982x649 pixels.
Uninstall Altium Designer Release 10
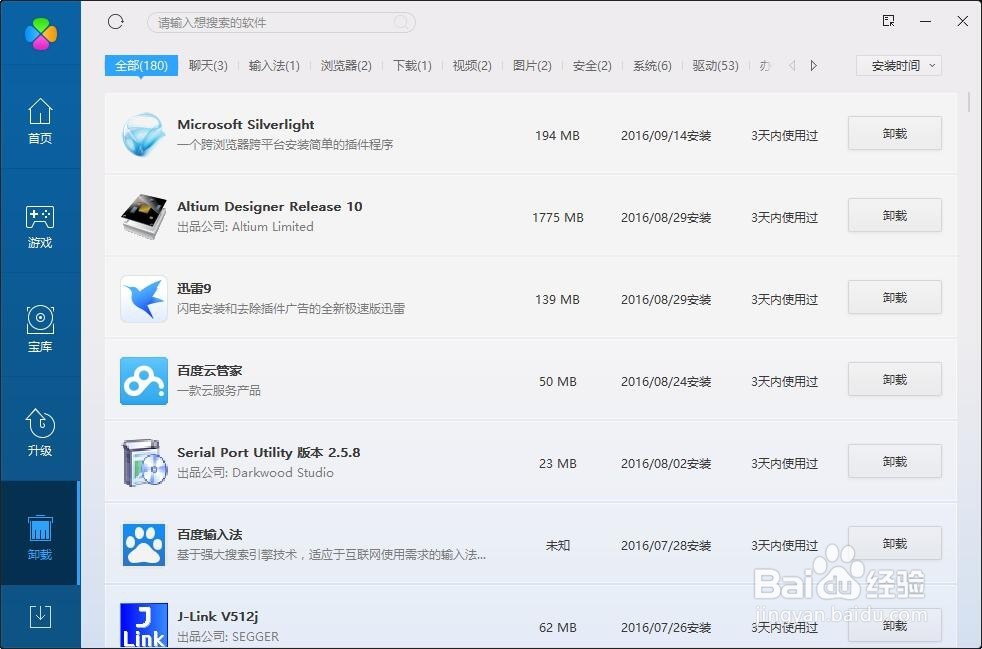[x=894, y=215]
